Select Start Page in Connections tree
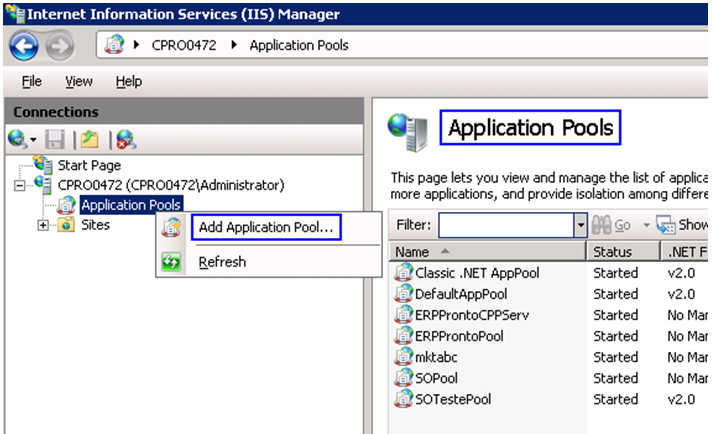 pyautogui.click(x=89, y=165)
